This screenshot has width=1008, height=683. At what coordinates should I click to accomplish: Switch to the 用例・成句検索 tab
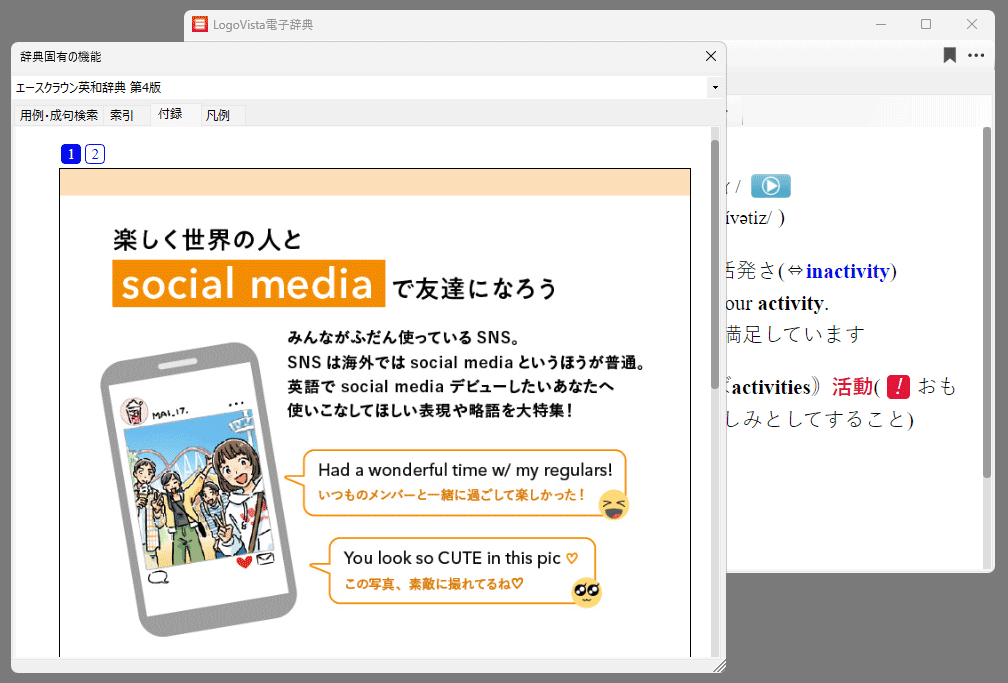click(x=59, y=115)
